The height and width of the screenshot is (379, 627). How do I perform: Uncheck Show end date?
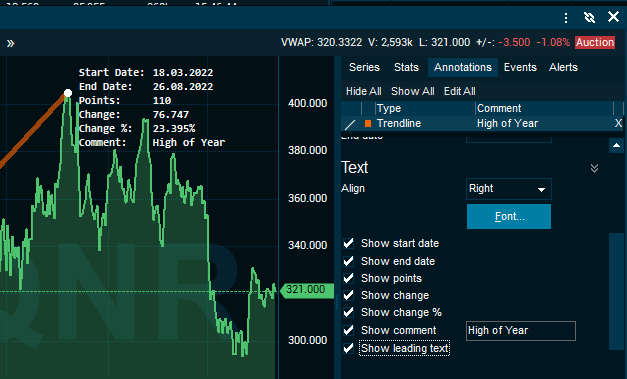point(348,261)
